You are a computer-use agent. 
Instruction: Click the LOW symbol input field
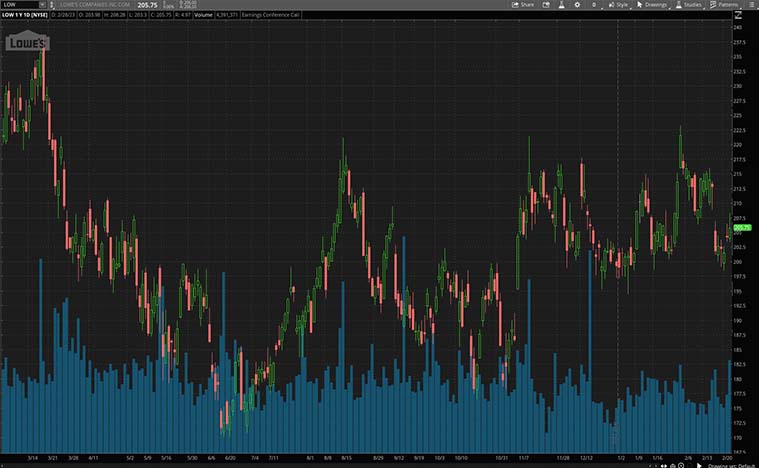point(22,5)
